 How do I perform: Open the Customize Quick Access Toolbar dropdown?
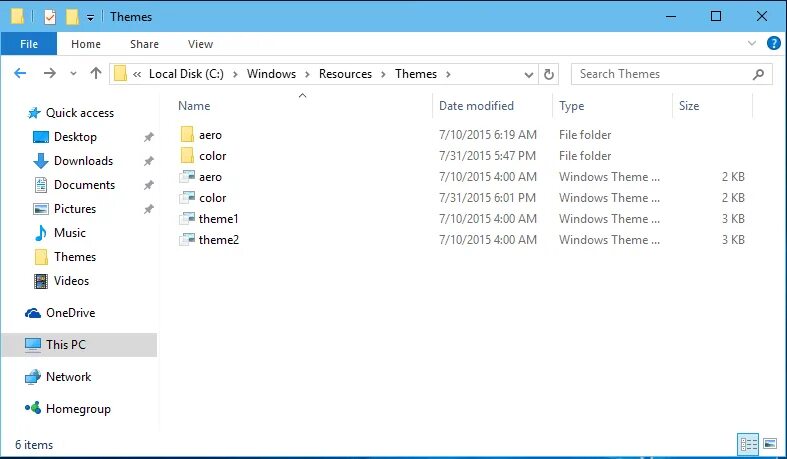pos(90,18)
